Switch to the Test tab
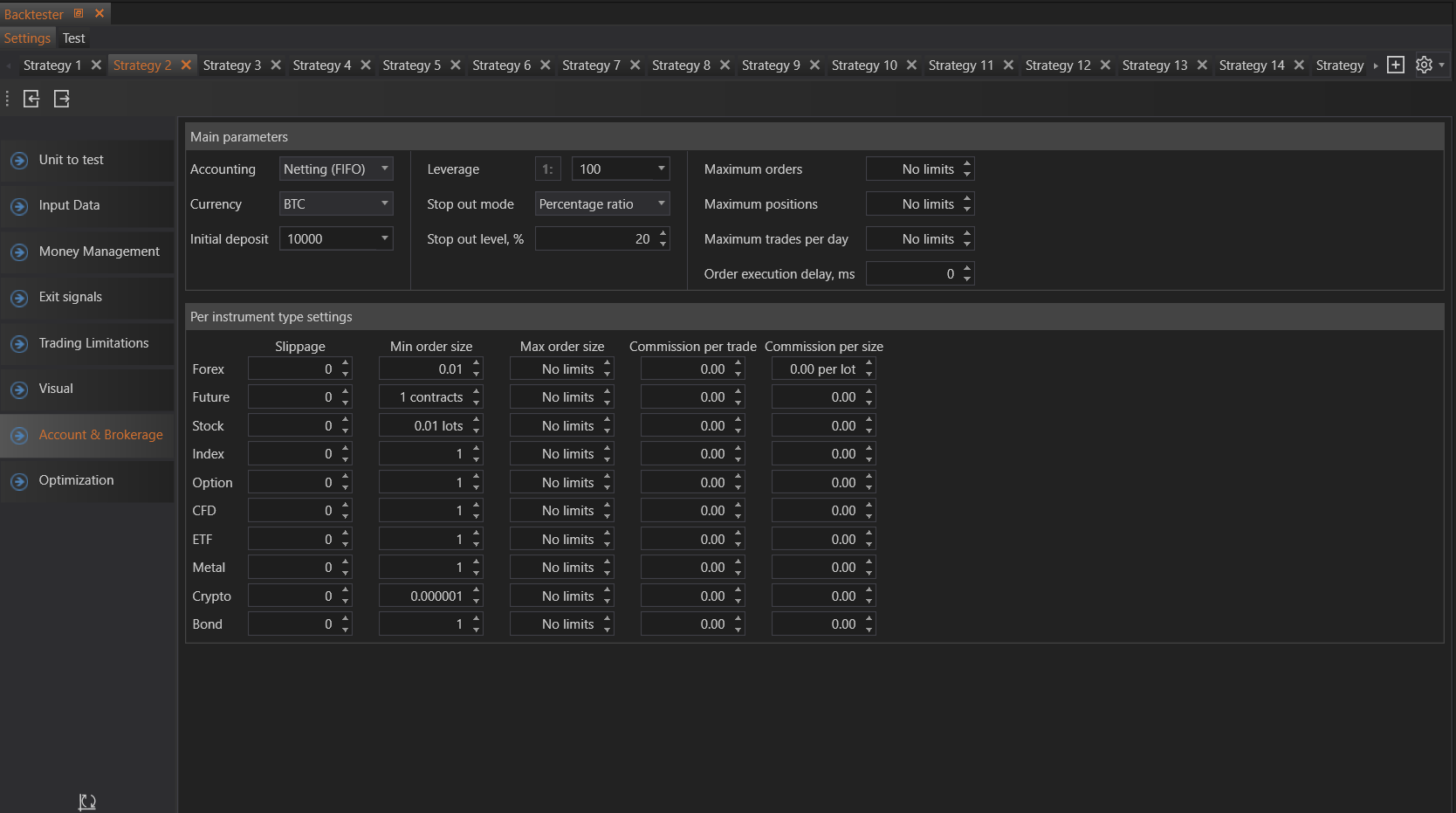Viewport: 1456px width, 813px height. [73, 38]
